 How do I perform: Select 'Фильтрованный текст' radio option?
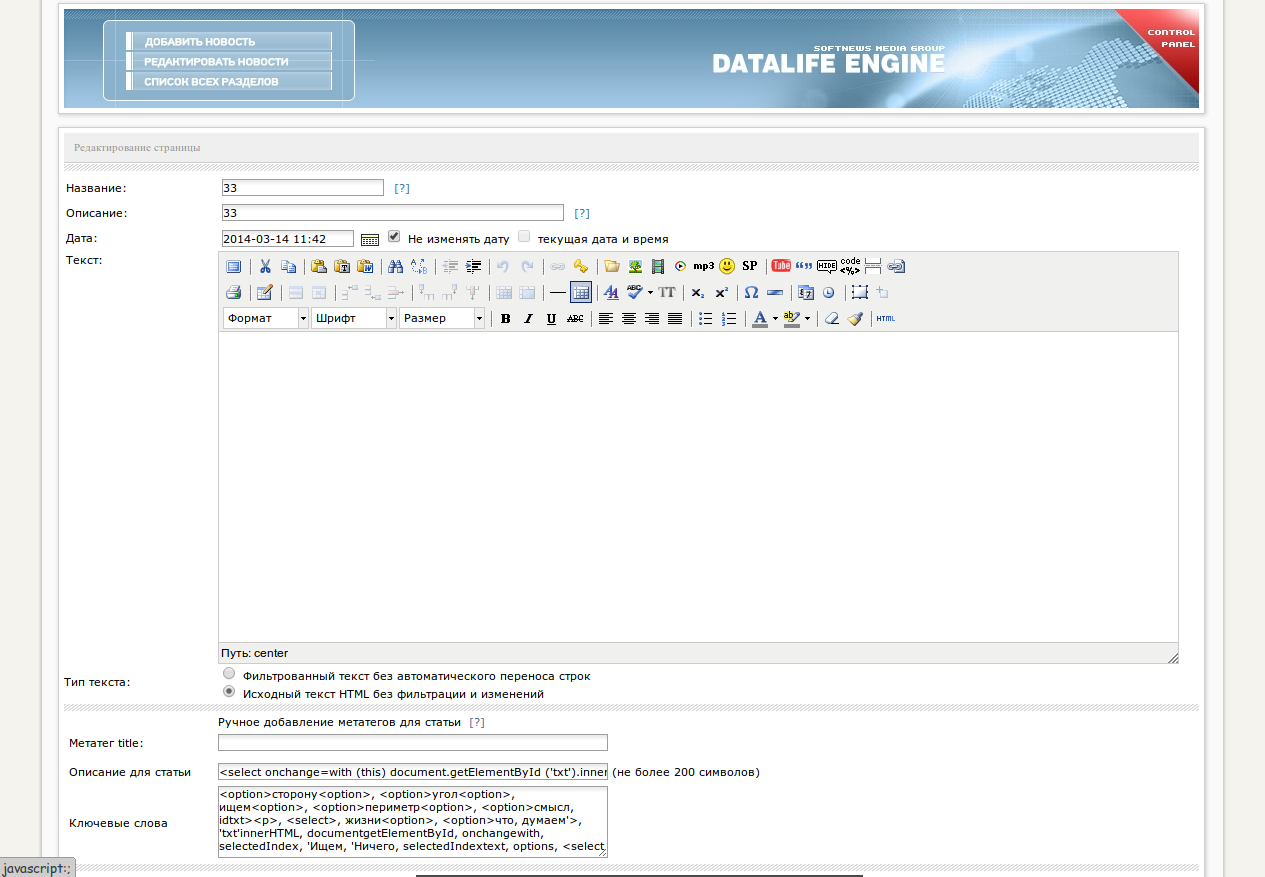click(x=229, y=674)
